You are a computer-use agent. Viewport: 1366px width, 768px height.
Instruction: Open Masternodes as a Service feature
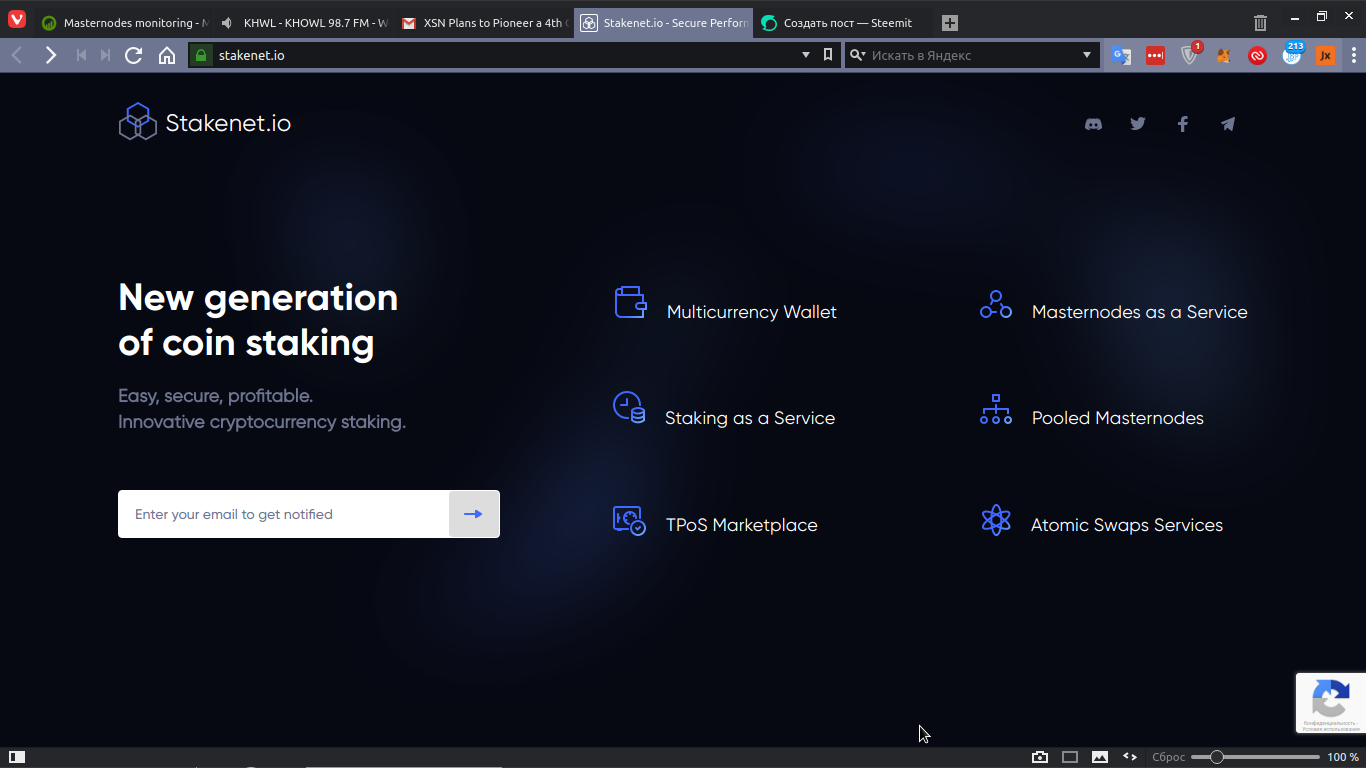tap(1113, 306)
